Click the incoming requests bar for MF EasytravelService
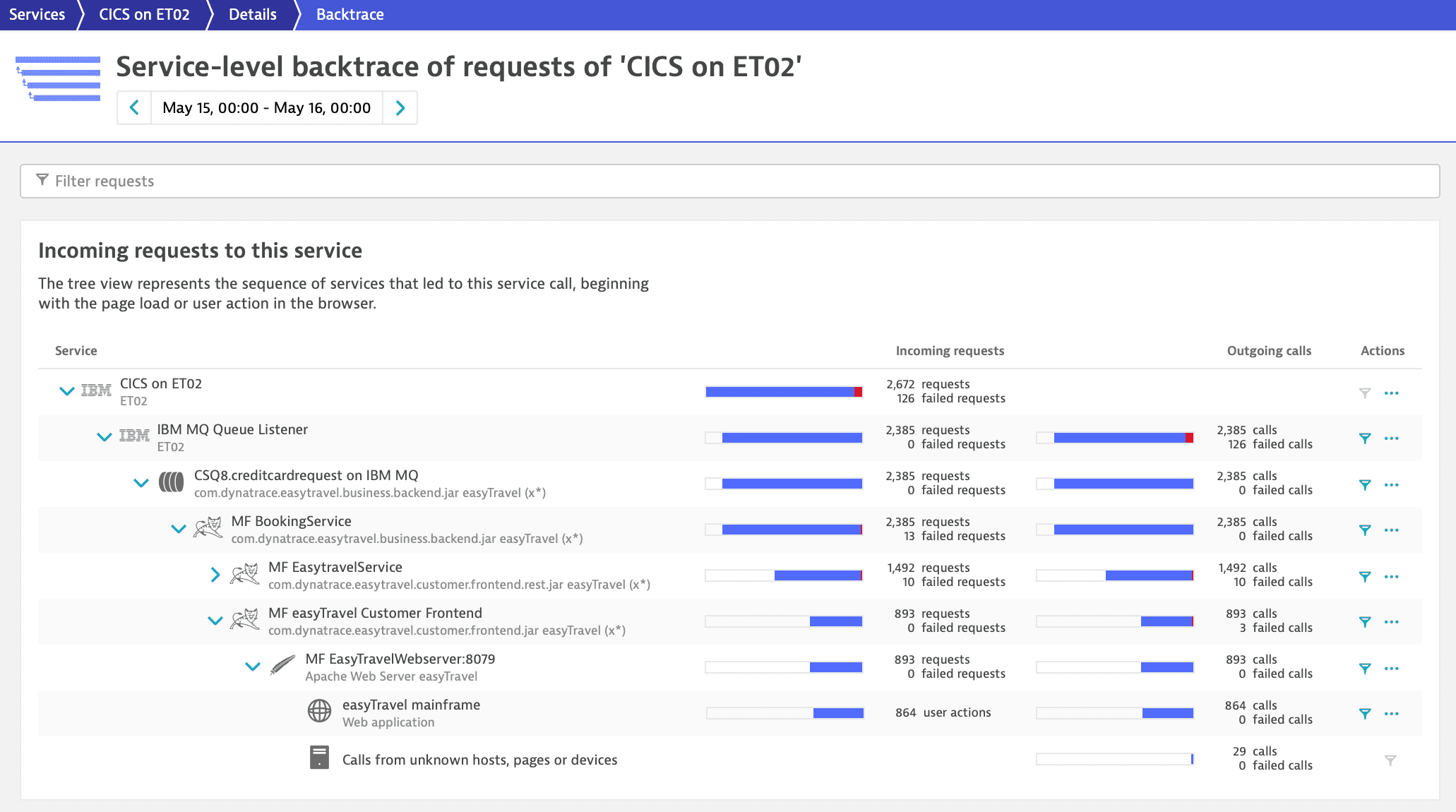Viewport: 1456px width, 812px height. [784, 575]
